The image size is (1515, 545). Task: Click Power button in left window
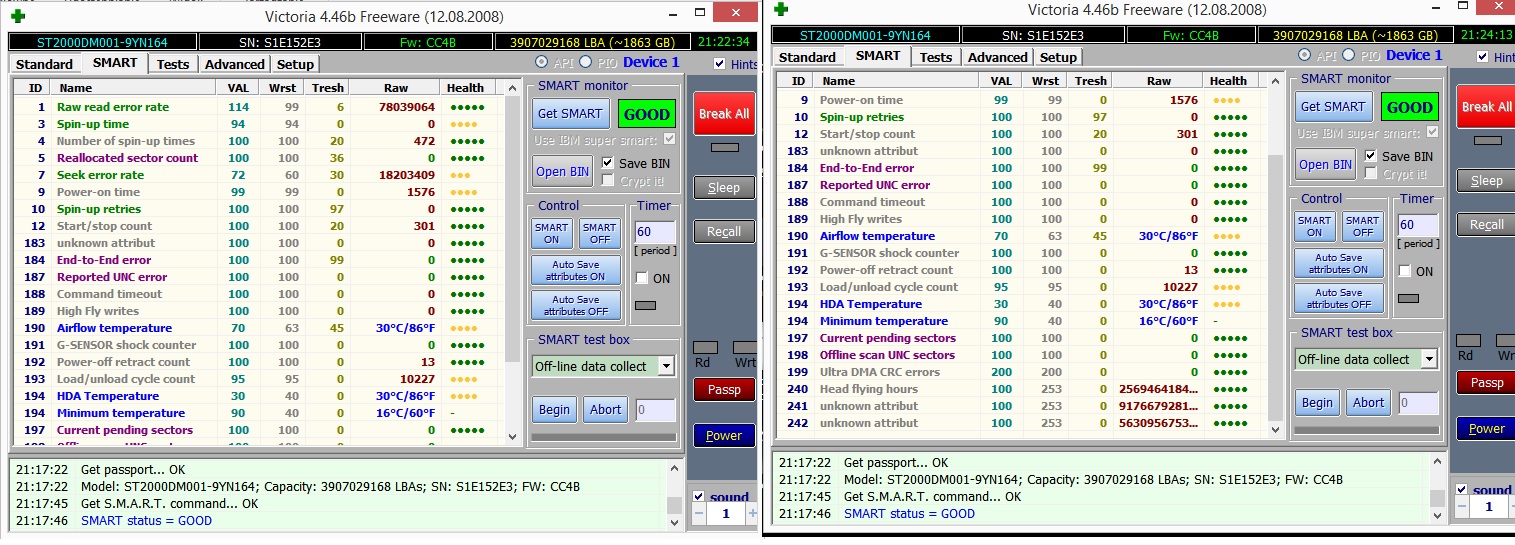[x=724, y=435]
